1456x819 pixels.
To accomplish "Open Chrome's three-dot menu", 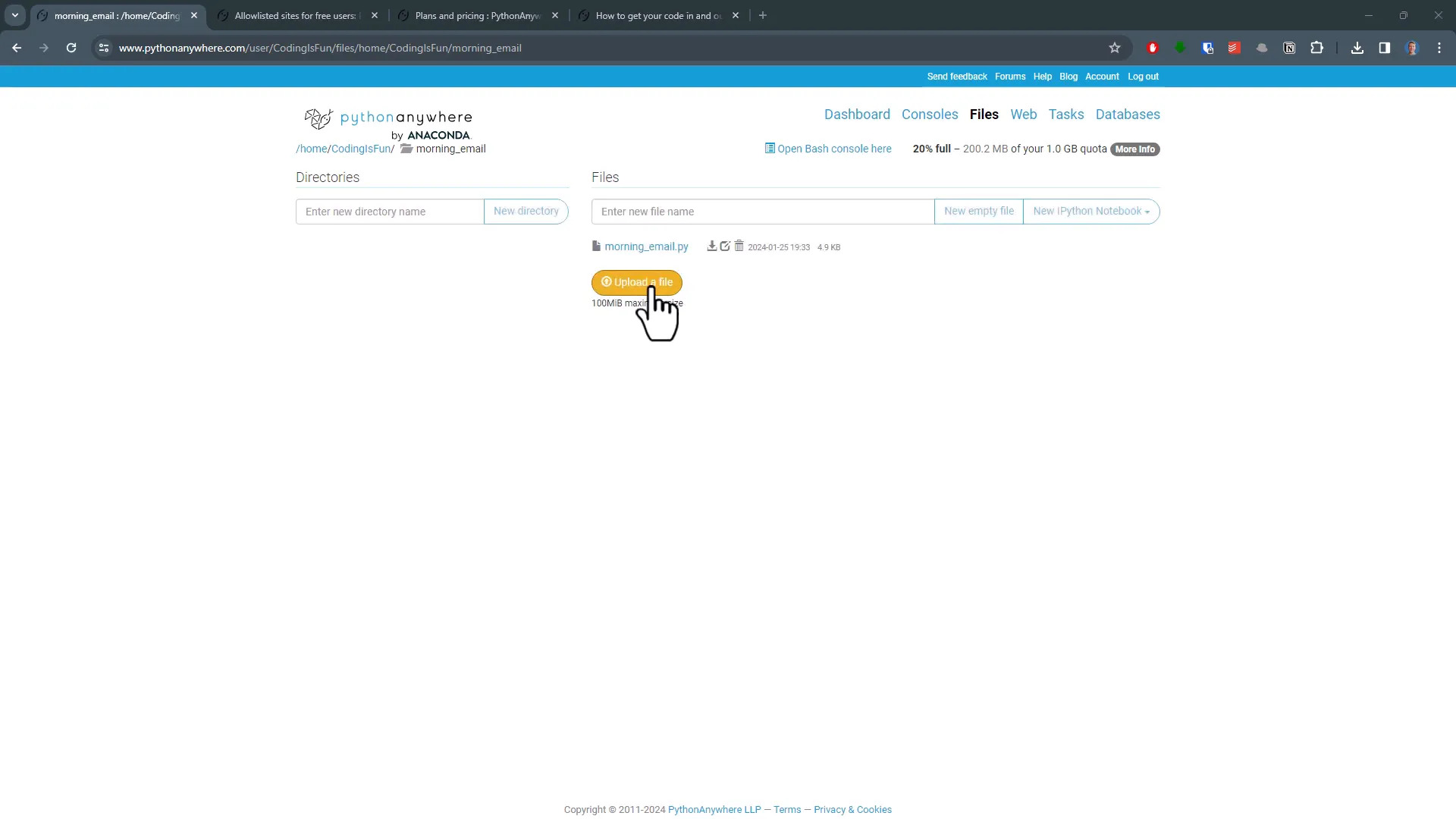I will pyautogui.click(x=1439, y=47).
